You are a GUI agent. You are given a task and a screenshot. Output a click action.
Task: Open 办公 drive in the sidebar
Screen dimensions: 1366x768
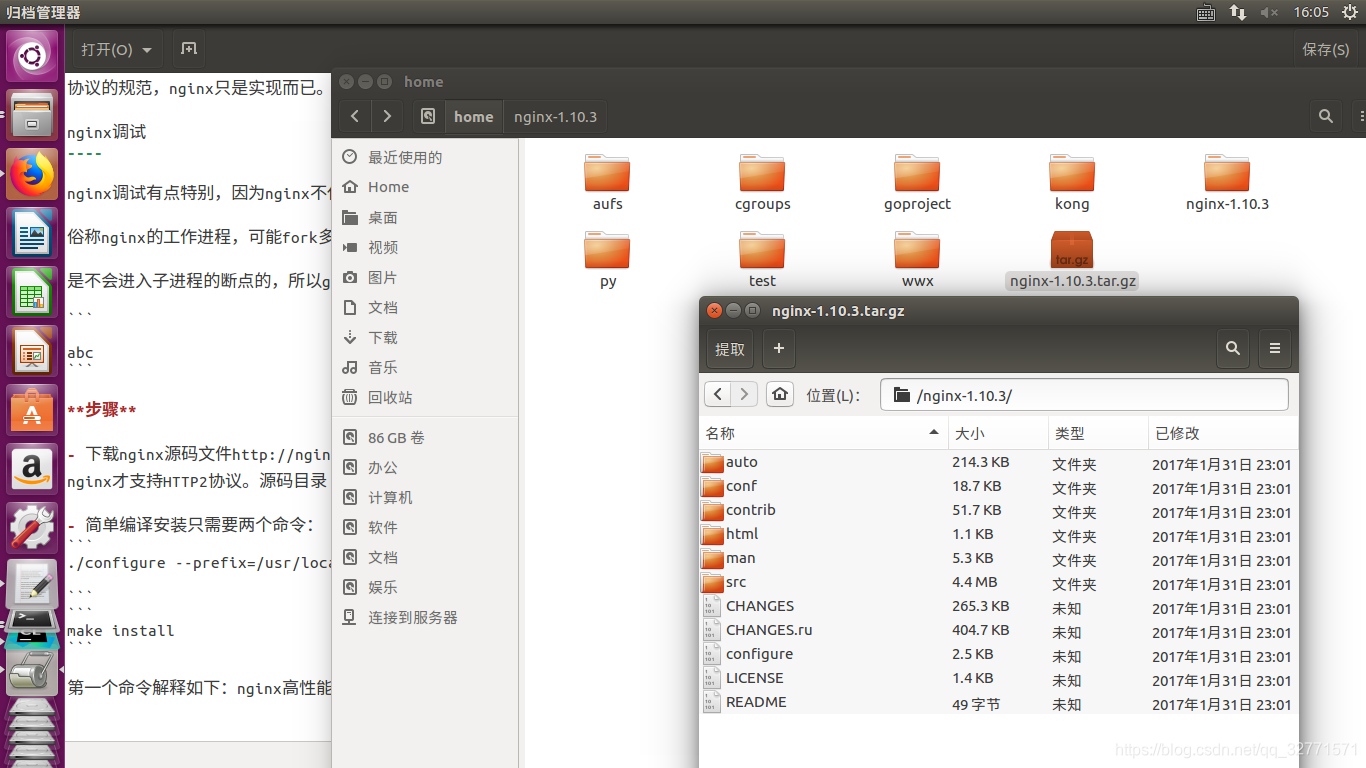click(383, 467)
